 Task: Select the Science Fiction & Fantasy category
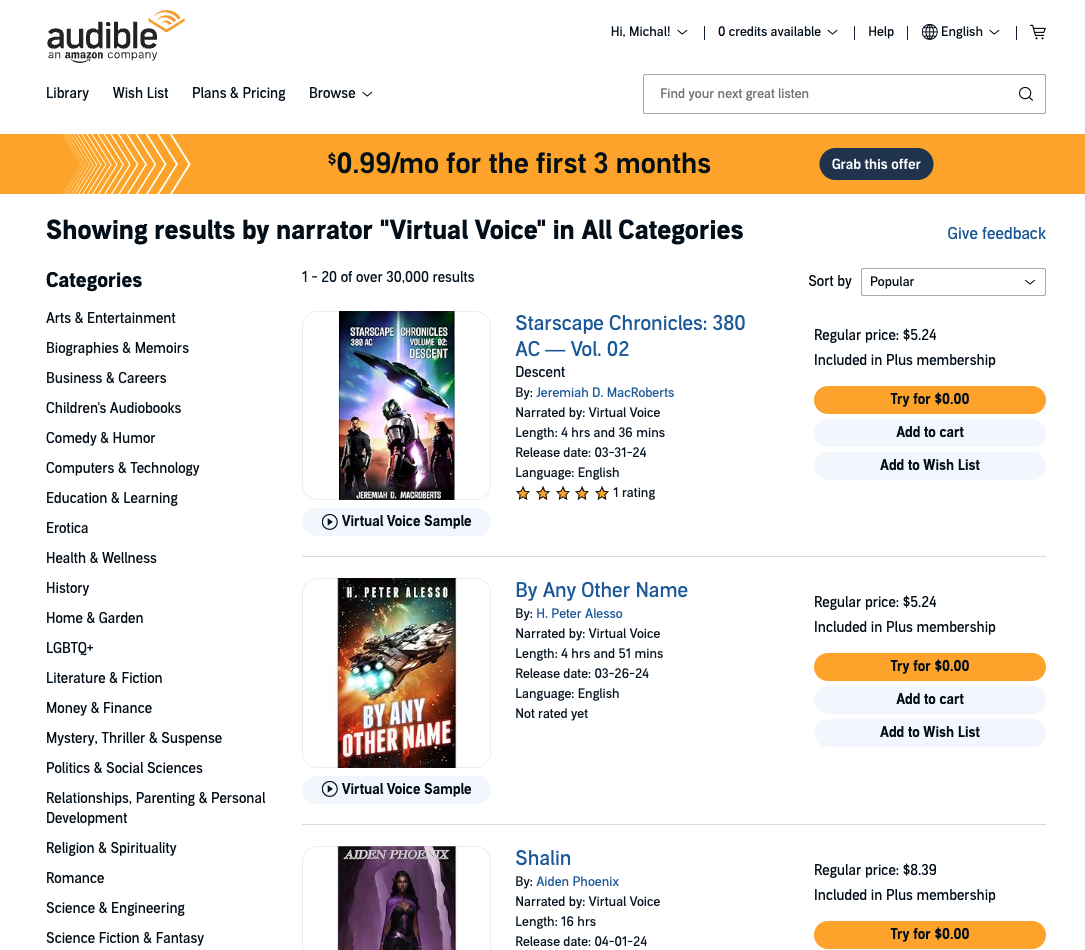point(124,938)
